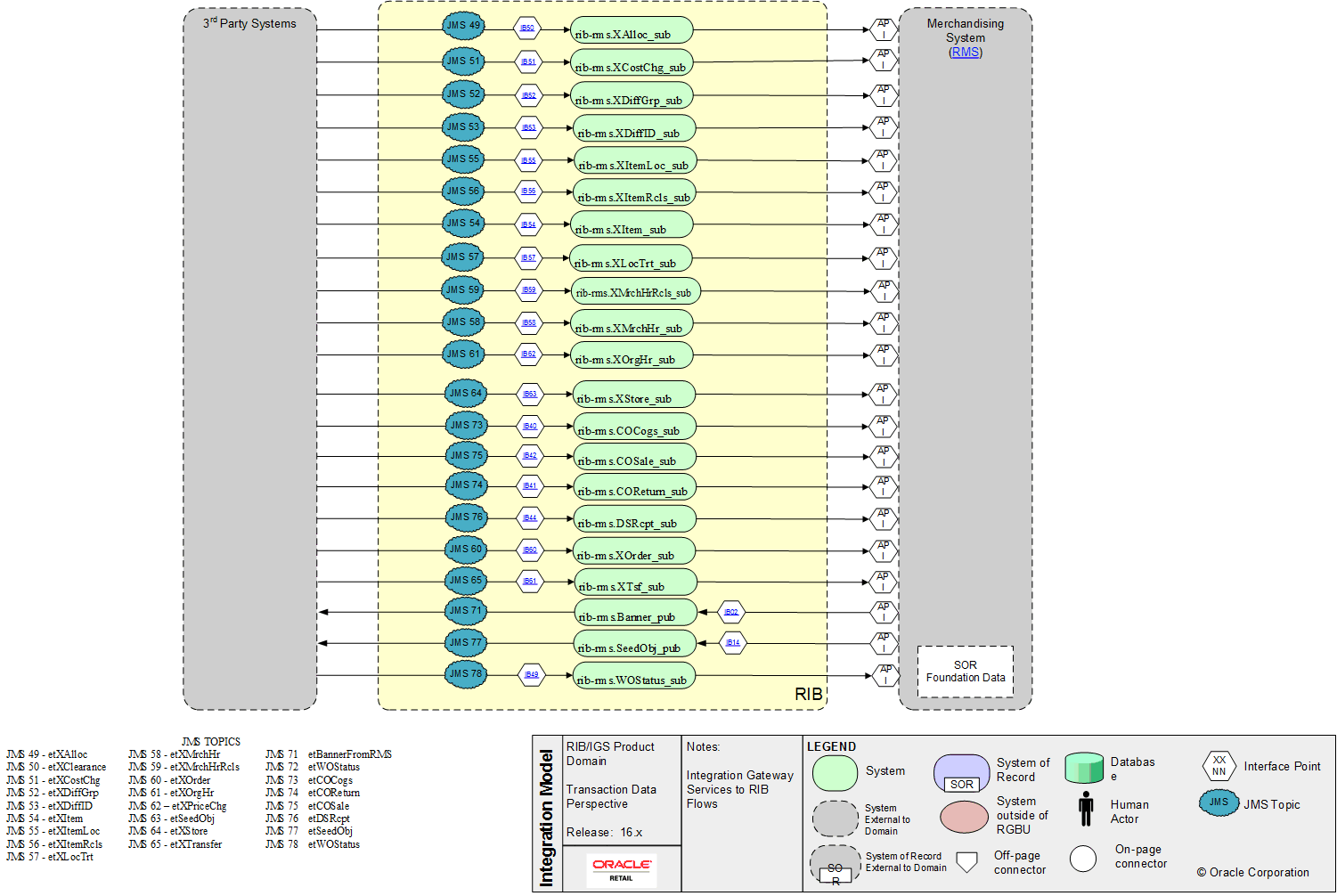This screenshot has height=896, width=1337.
Task: Click the IB50 interface point link
Action: [x=527, y=27]
